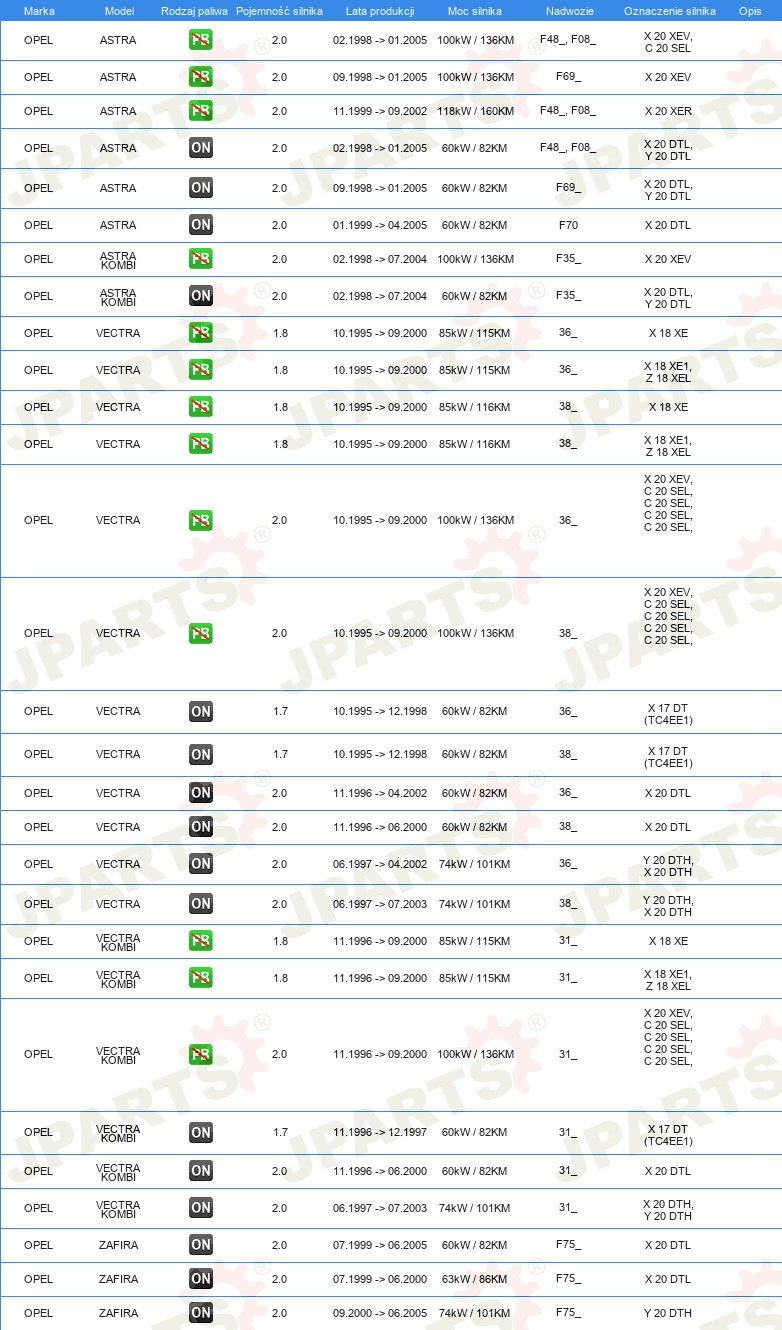Click the ON diesel icon in ASTRA F70 row
The image size is (782, 1330).
click(x=201, y=225)
